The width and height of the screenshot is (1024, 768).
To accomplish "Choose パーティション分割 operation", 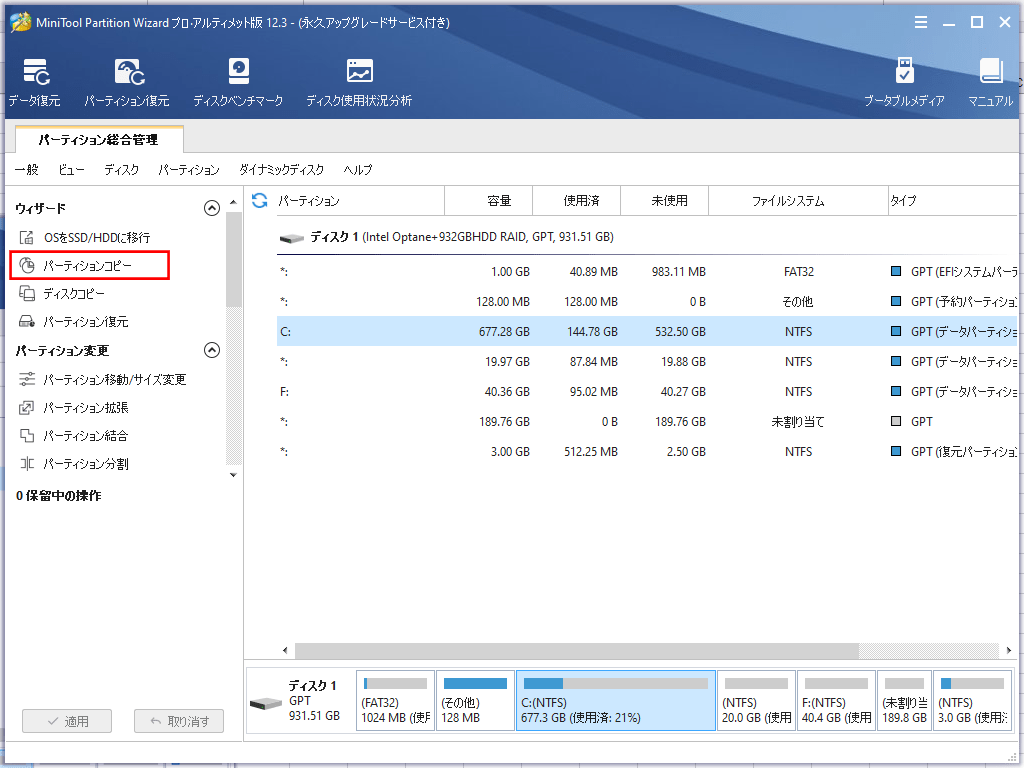I will click(86, 464).
